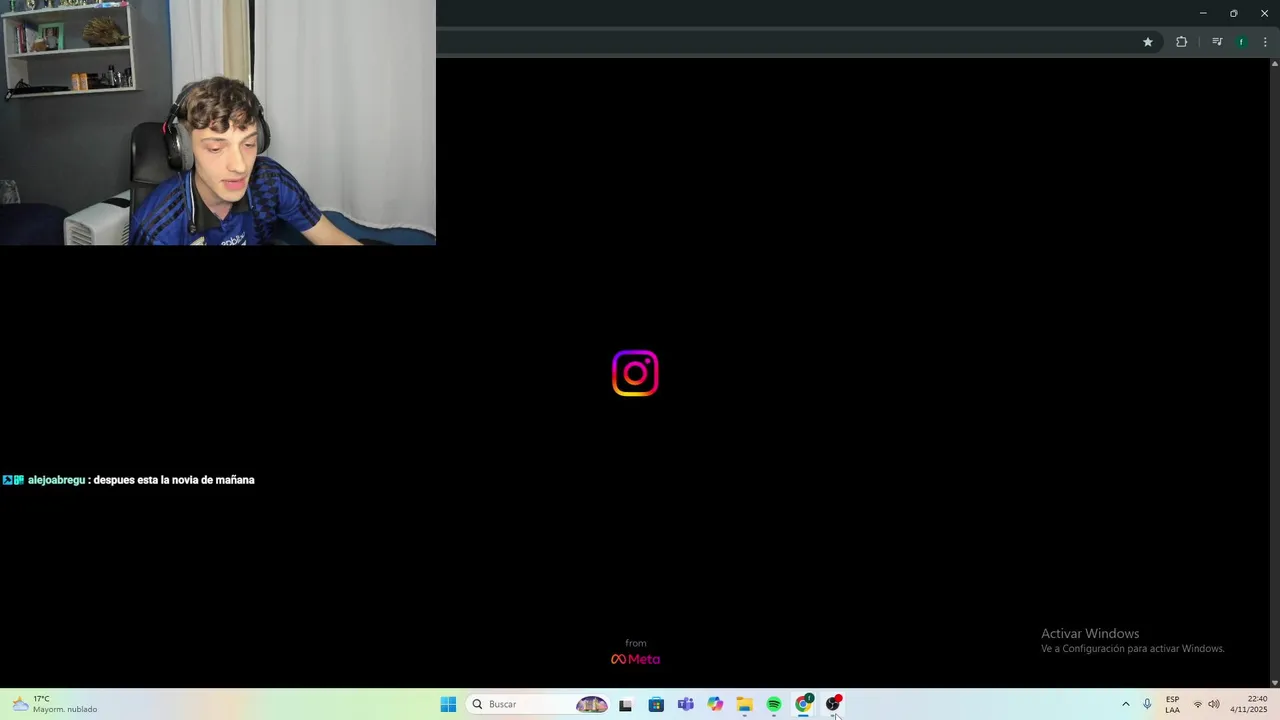This screenshot has width=1280, height=720.
Task: Minimize the Chrome window
Action: click(x=1203, y=13)
